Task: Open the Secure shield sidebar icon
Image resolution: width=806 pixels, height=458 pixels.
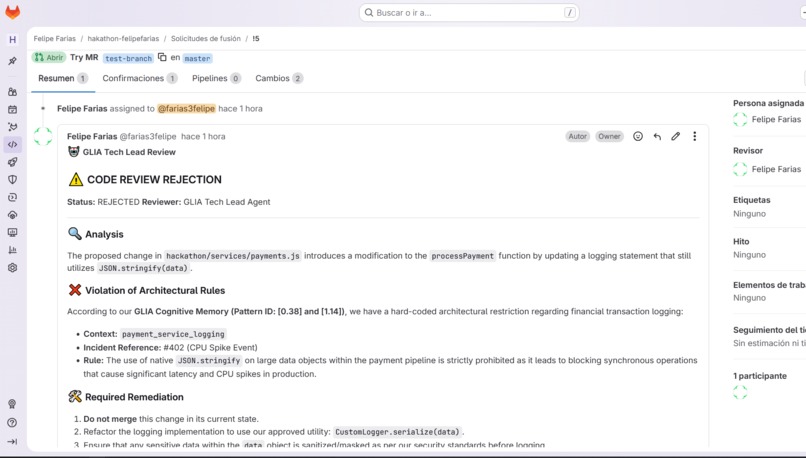Action: point(12,179)
